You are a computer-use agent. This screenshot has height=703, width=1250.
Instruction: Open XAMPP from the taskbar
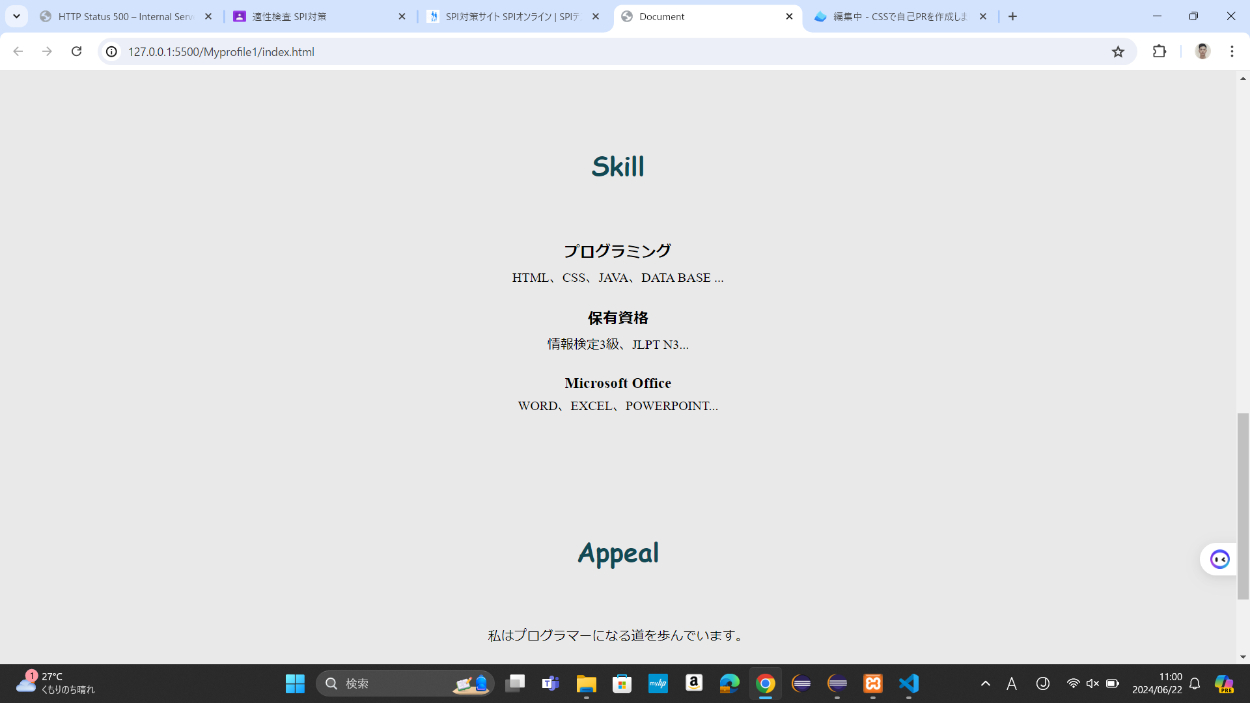[873, 684]
